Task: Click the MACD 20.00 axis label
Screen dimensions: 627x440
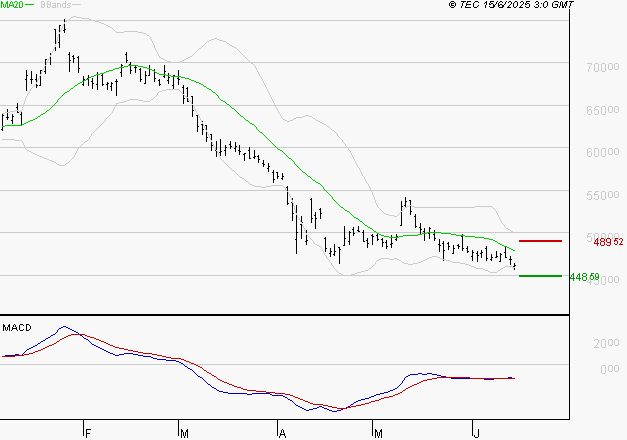Action: [x=606, y=343]
